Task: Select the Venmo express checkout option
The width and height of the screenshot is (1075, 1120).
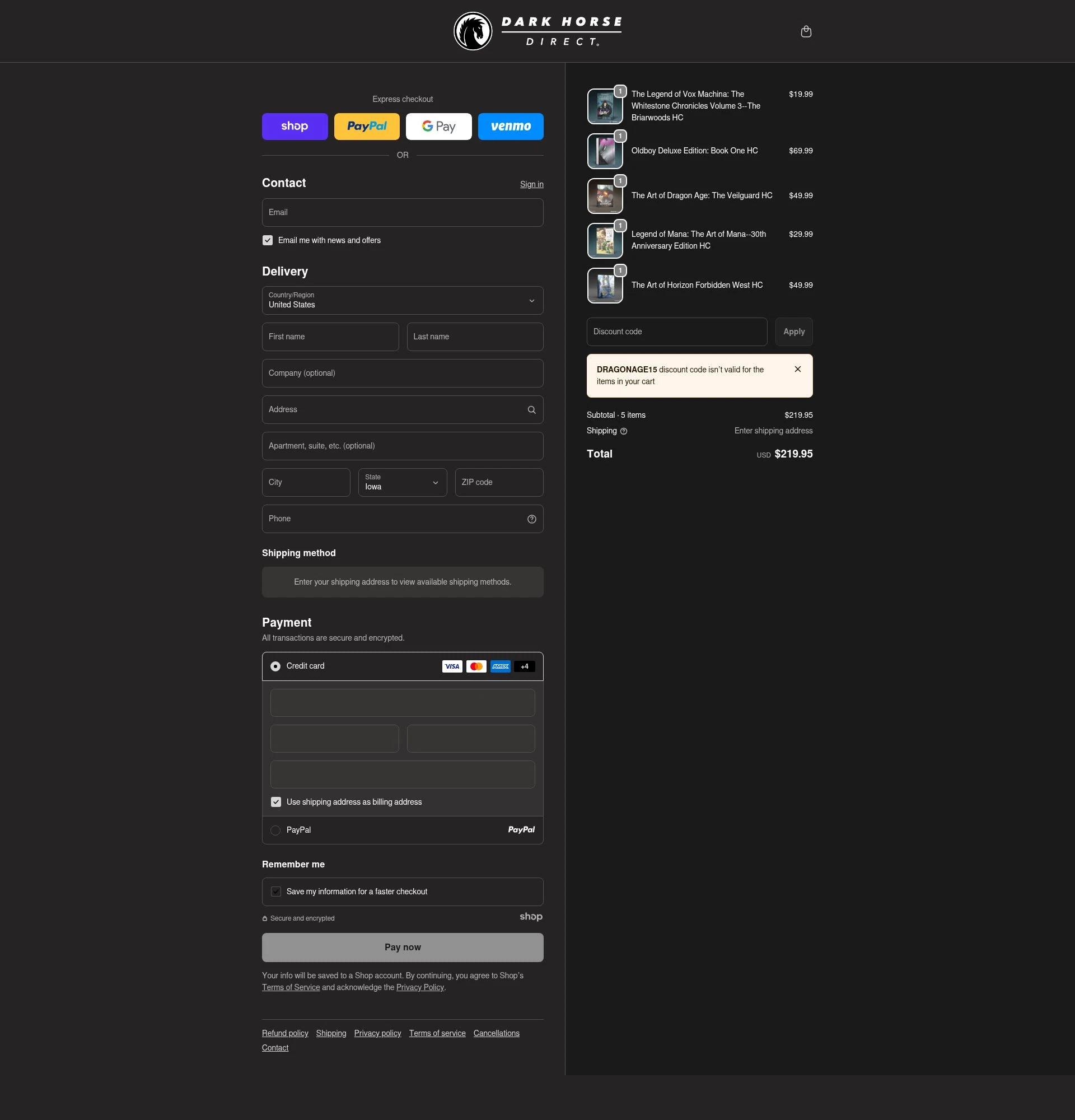Action: pos(510,127)
